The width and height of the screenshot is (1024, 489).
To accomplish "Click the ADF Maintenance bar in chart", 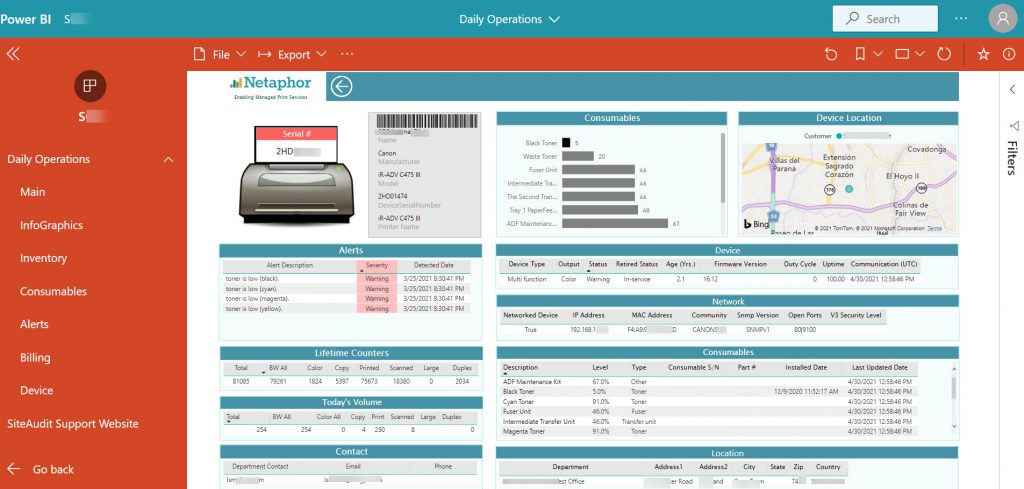I will (x=615, y=223).
